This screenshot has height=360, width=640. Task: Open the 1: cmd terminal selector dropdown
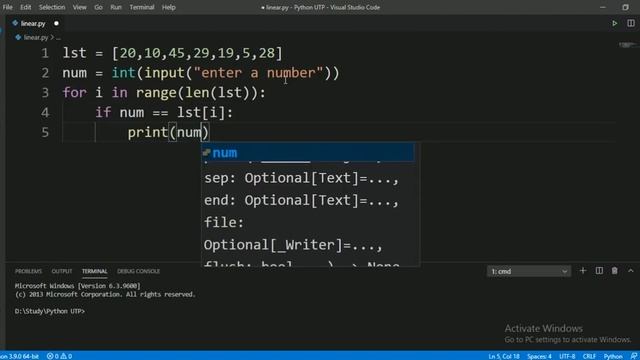tap(529, 271)
